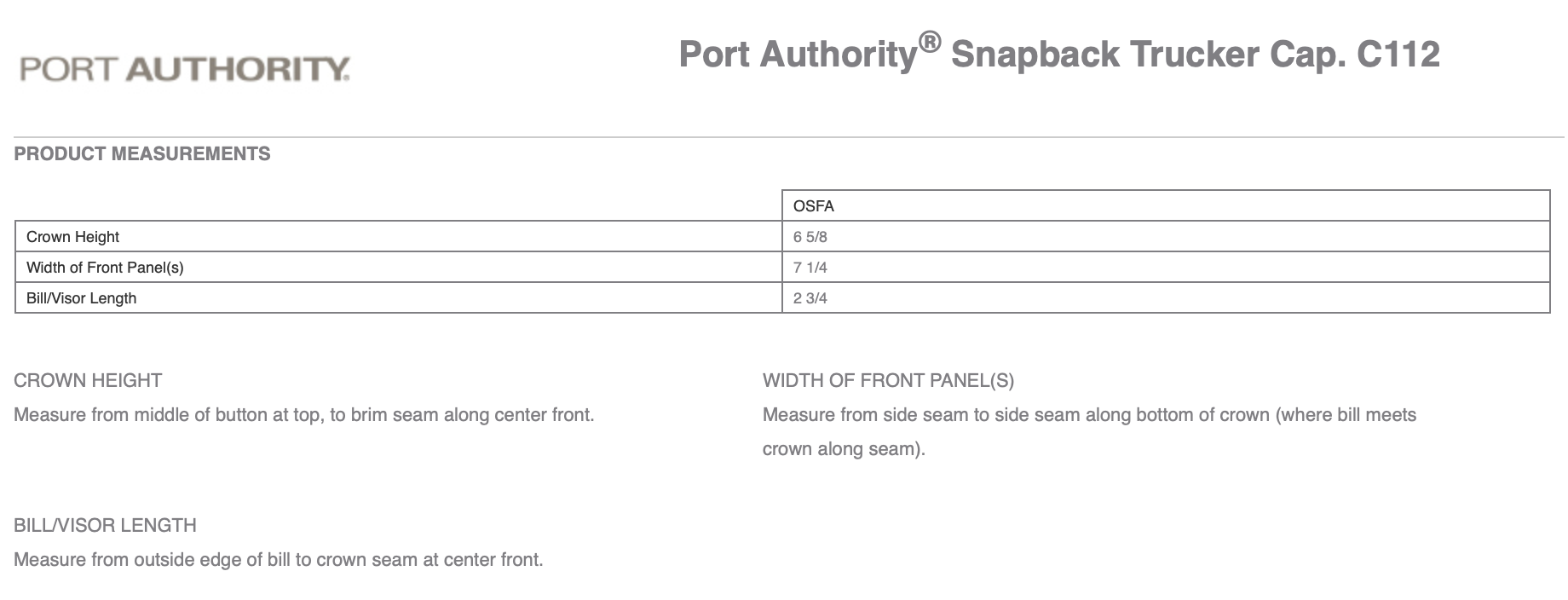Click the text starting 'Measure from side seam'
The width and height of the screenshot is (1568, 600).
pos(1089,415)
